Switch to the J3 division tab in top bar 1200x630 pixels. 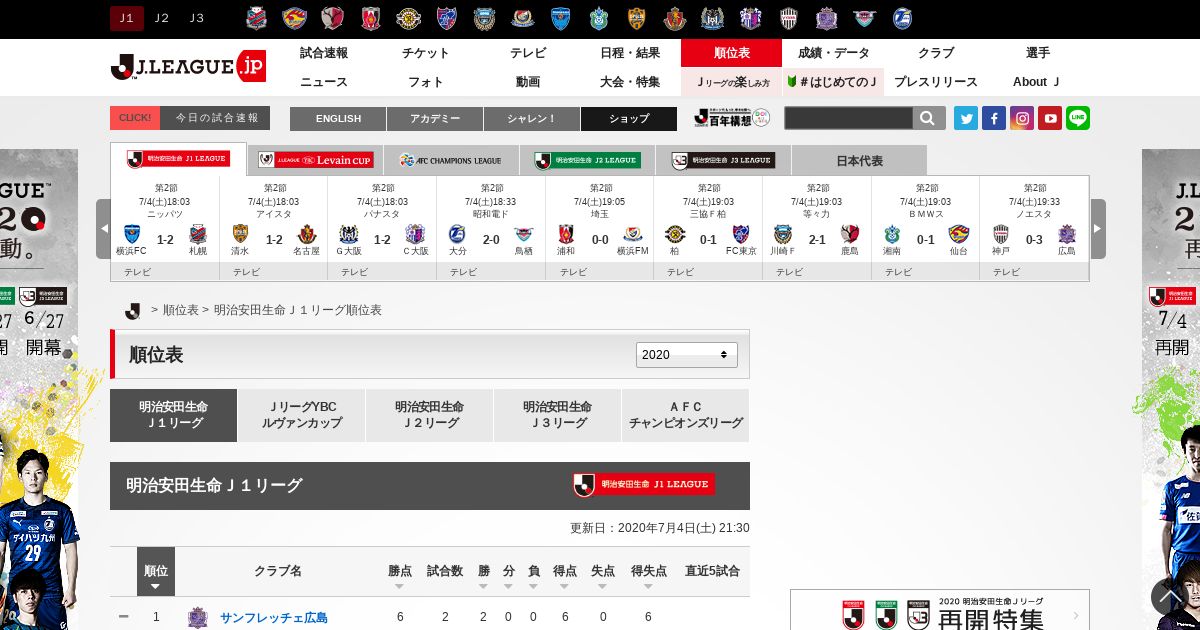(197, 18)
